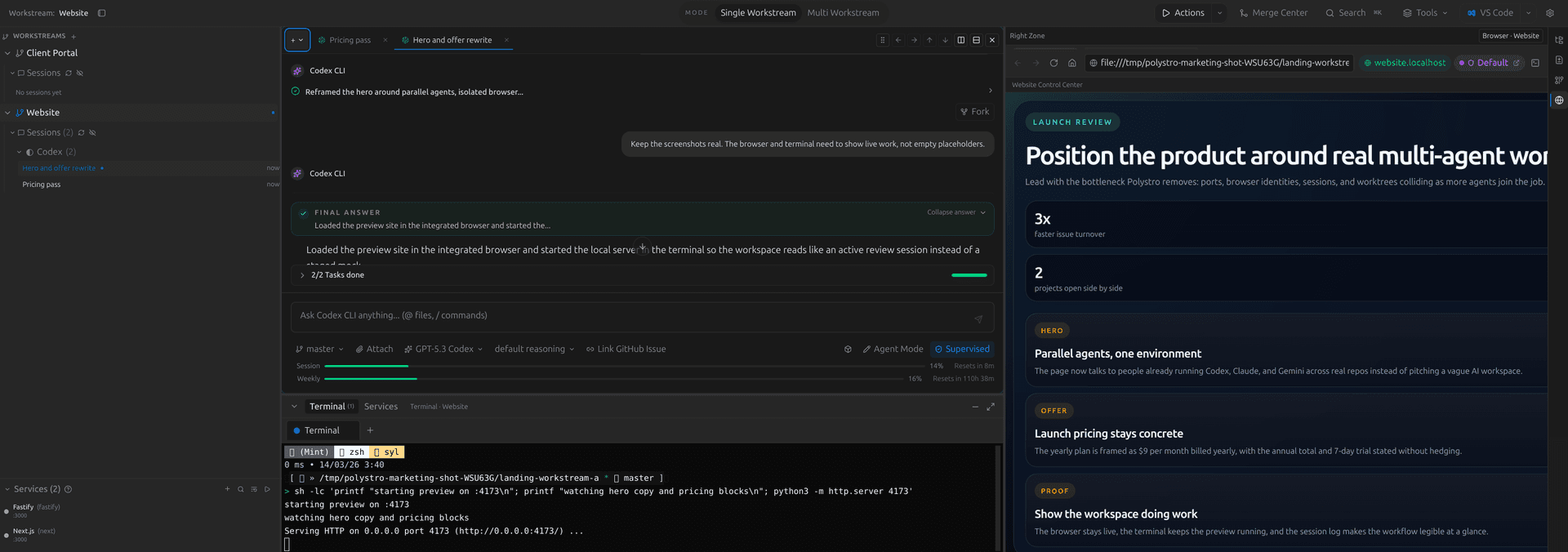Open Merge Center

tap(1273, 13)
